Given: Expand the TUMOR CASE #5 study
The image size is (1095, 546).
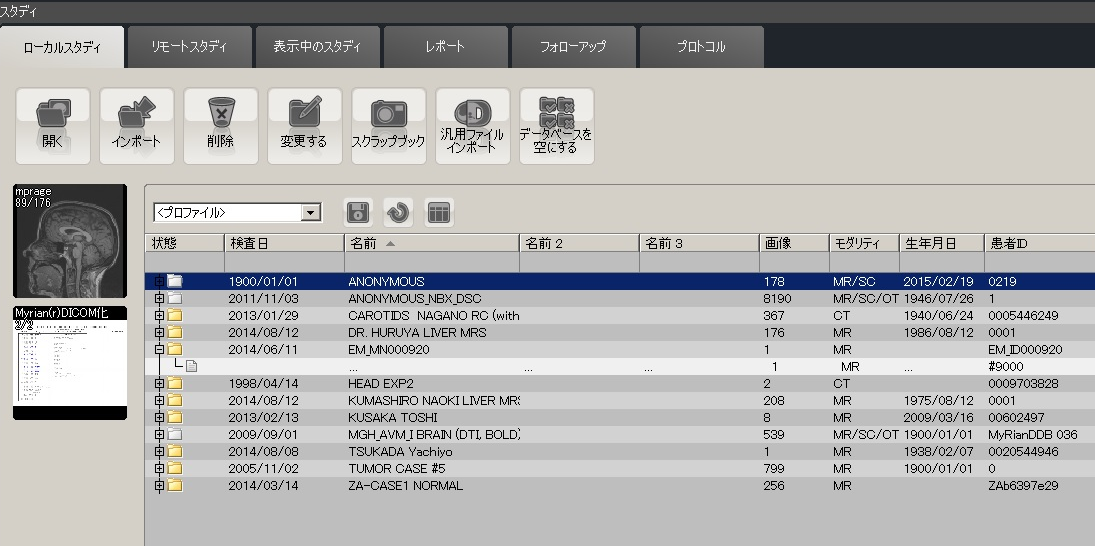Looking at the screenshot, I should [x=158, y=468].
